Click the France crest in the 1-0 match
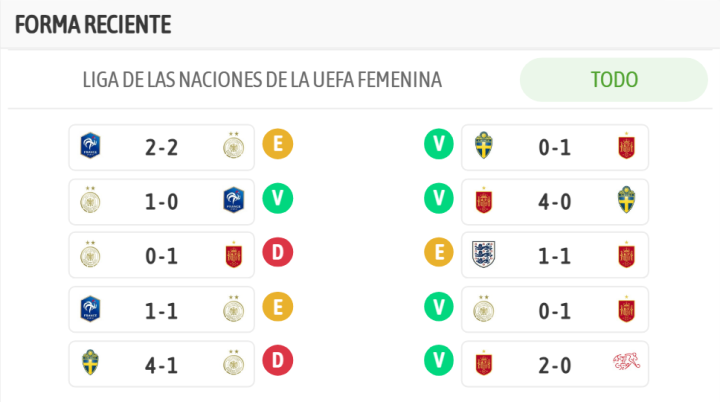 point(233,201)
